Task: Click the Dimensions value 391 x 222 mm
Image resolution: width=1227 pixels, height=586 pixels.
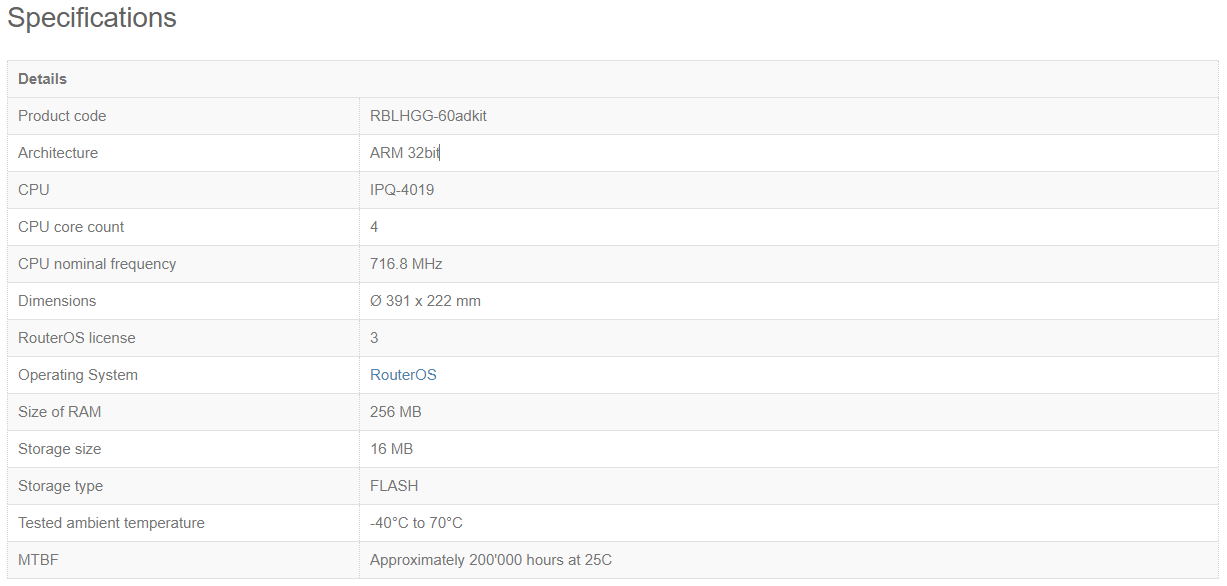Action: click(x=425, y=301)
